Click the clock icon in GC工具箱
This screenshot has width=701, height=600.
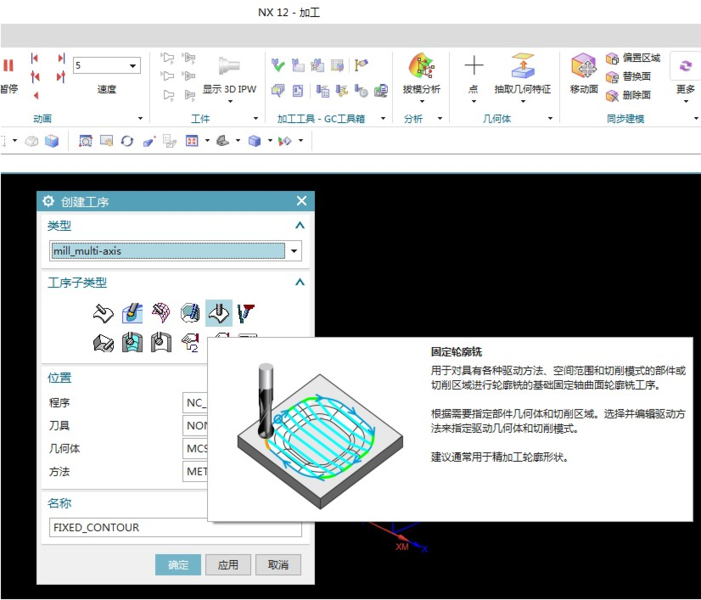click(x=361, y=91)
